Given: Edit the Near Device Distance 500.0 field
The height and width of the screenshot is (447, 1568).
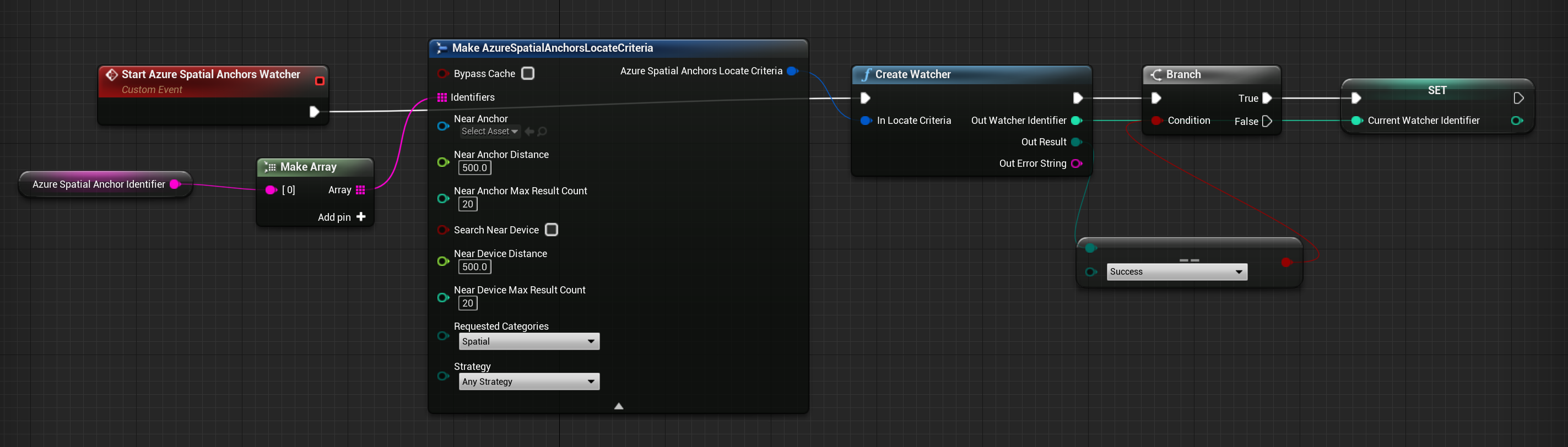Looking at the screenshot, I should pyautogui.click(x=475, y=267).
